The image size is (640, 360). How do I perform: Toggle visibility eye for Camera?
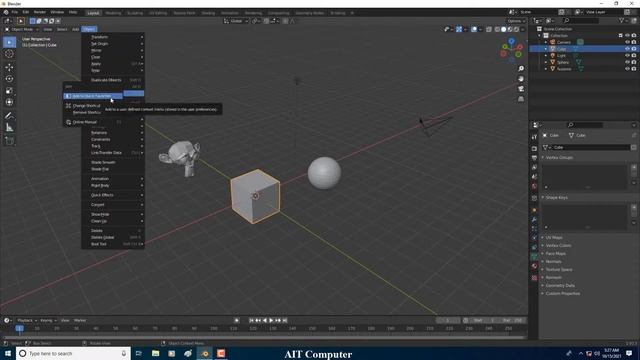[627, 42]
